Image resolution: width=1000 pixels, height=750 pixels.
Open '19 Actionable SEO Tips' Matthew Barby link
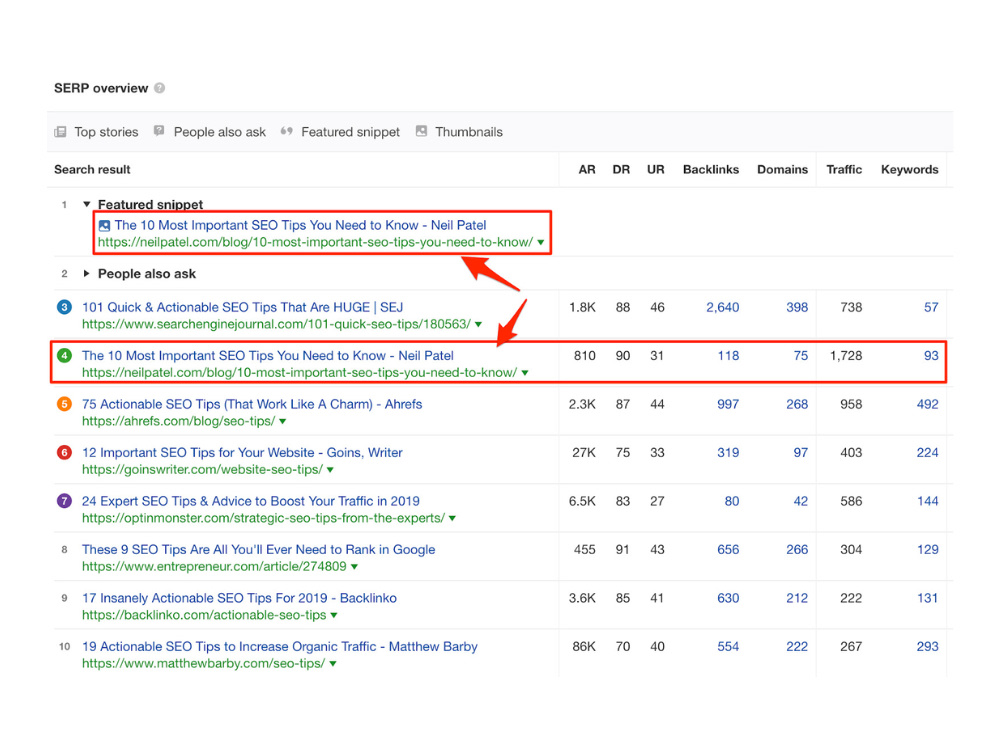click(279, 647)
